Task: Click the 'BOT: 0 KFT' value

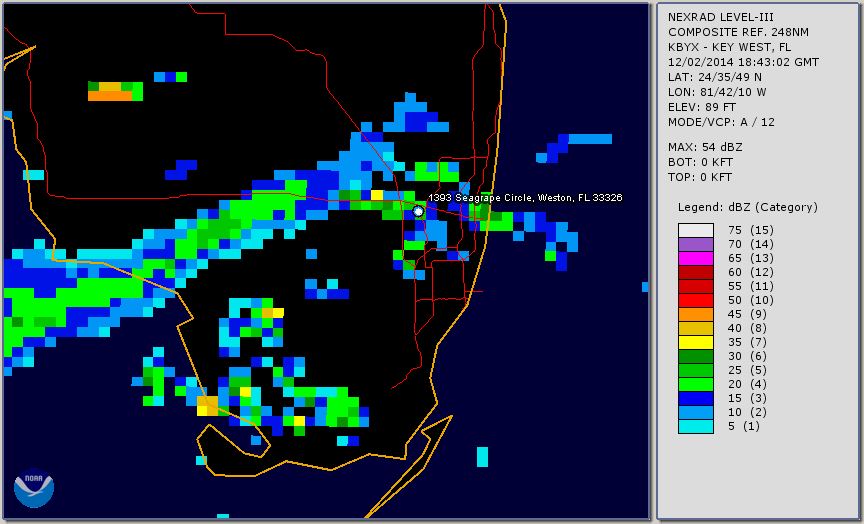Action: coord(700,162)
